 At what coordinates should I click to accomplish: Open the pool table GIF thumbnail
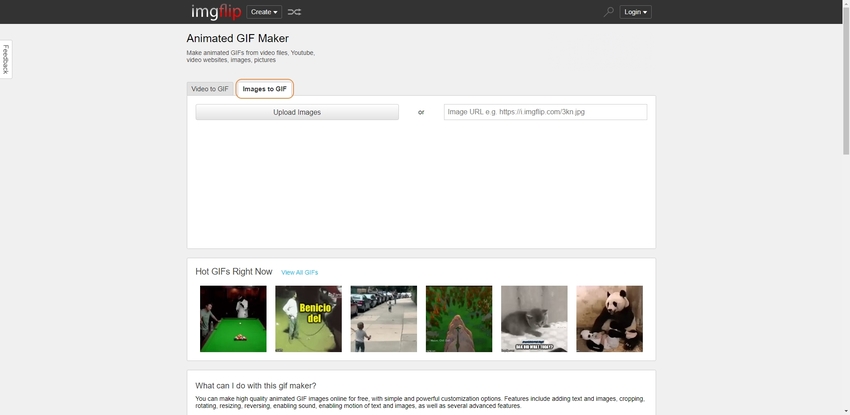233,319
